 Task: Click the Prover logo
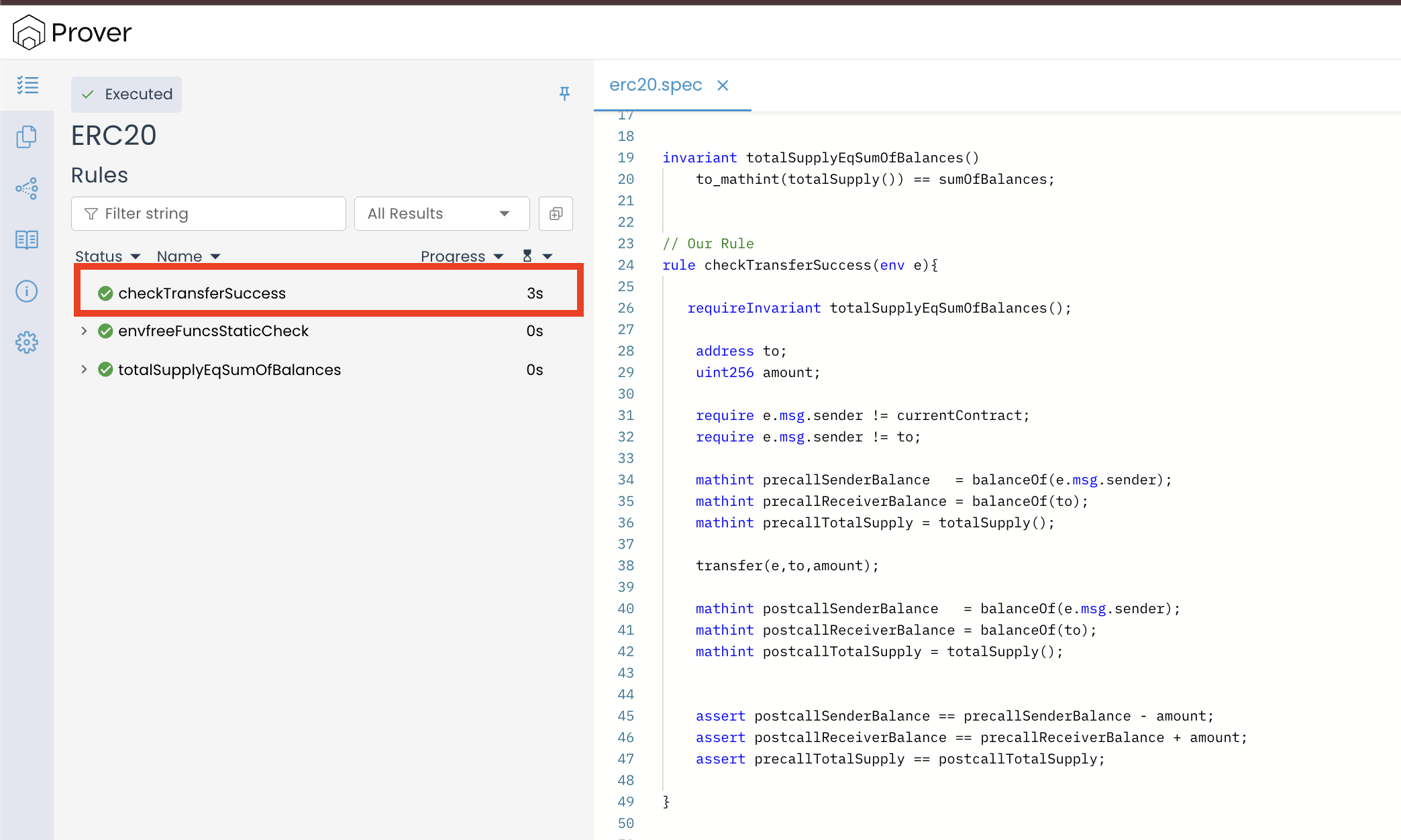tap(72, 32)
